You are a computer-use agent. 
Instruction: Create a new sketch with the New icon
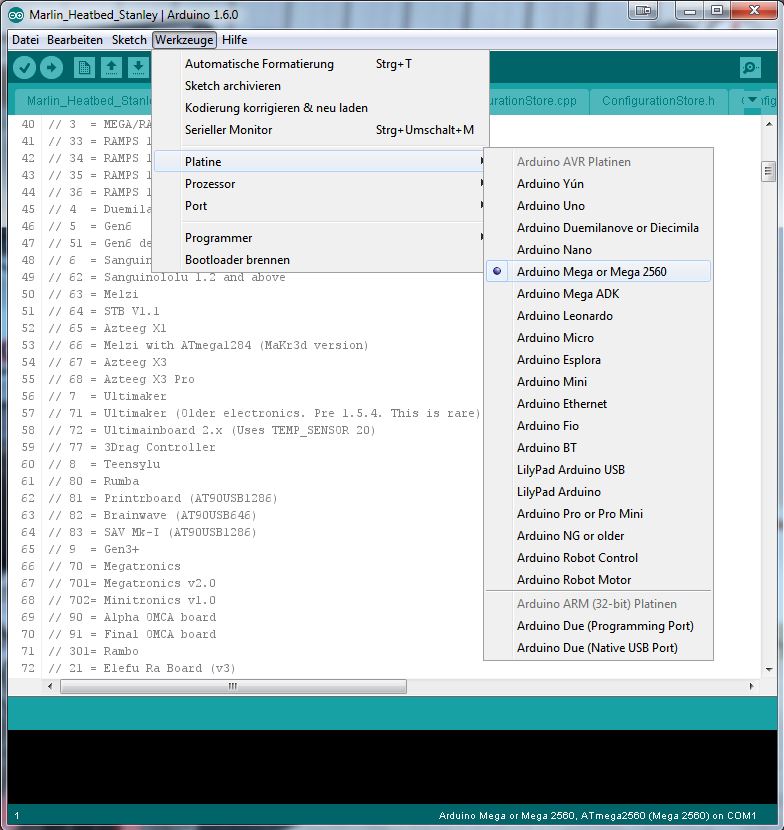coord(84,68)
